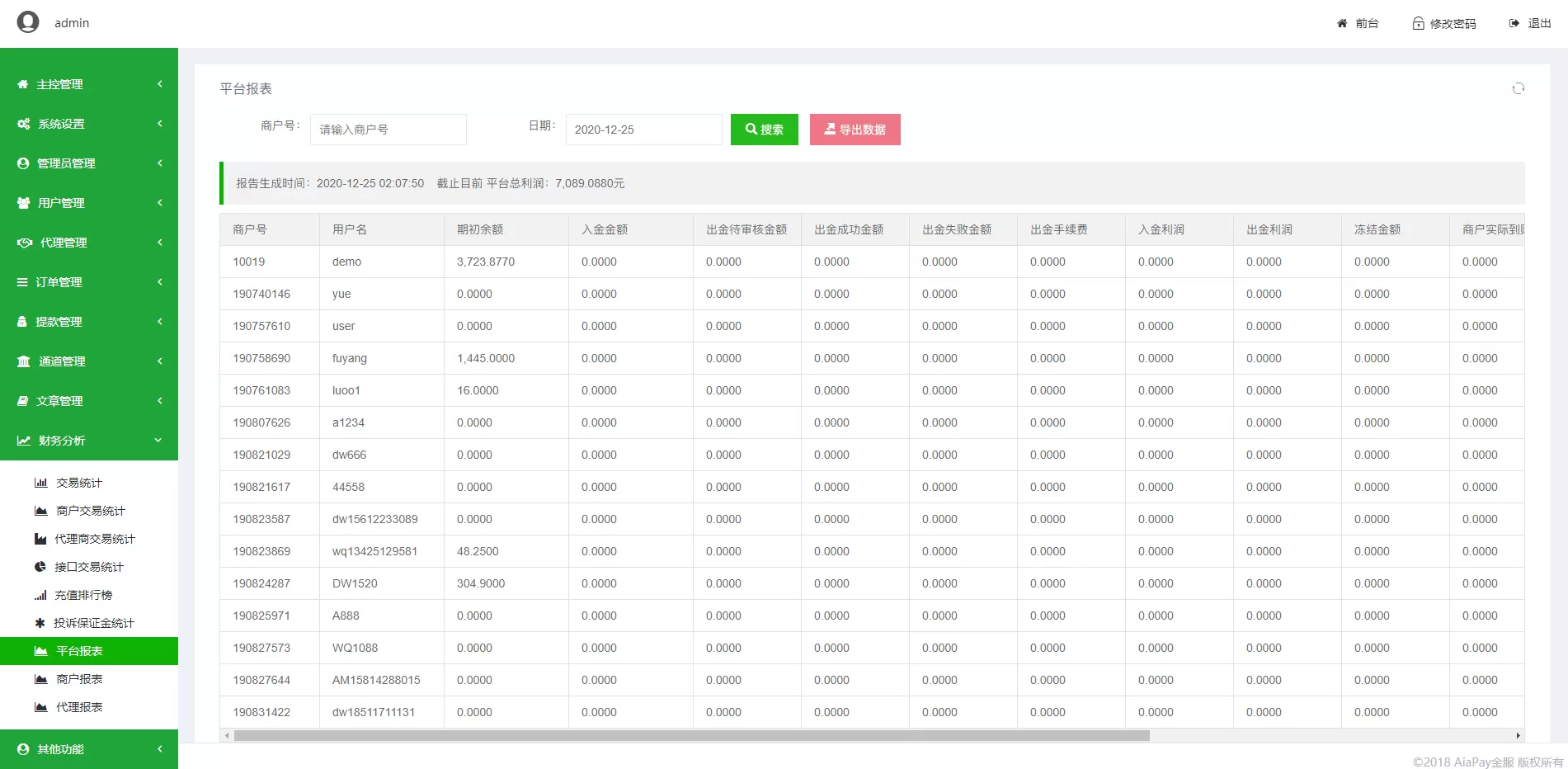Screen dimensions: 1568x769
Task: Expand the 订单管理 sidebar menu
Action: 89,282
